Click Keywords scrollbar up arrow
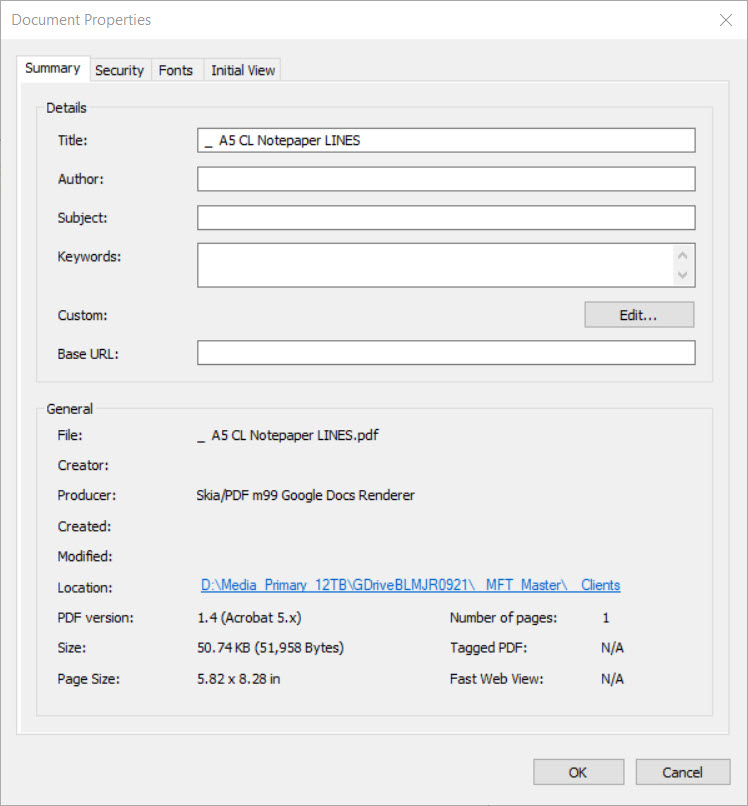The height and width of the screenshot is (806, 748). pos(683,255)
